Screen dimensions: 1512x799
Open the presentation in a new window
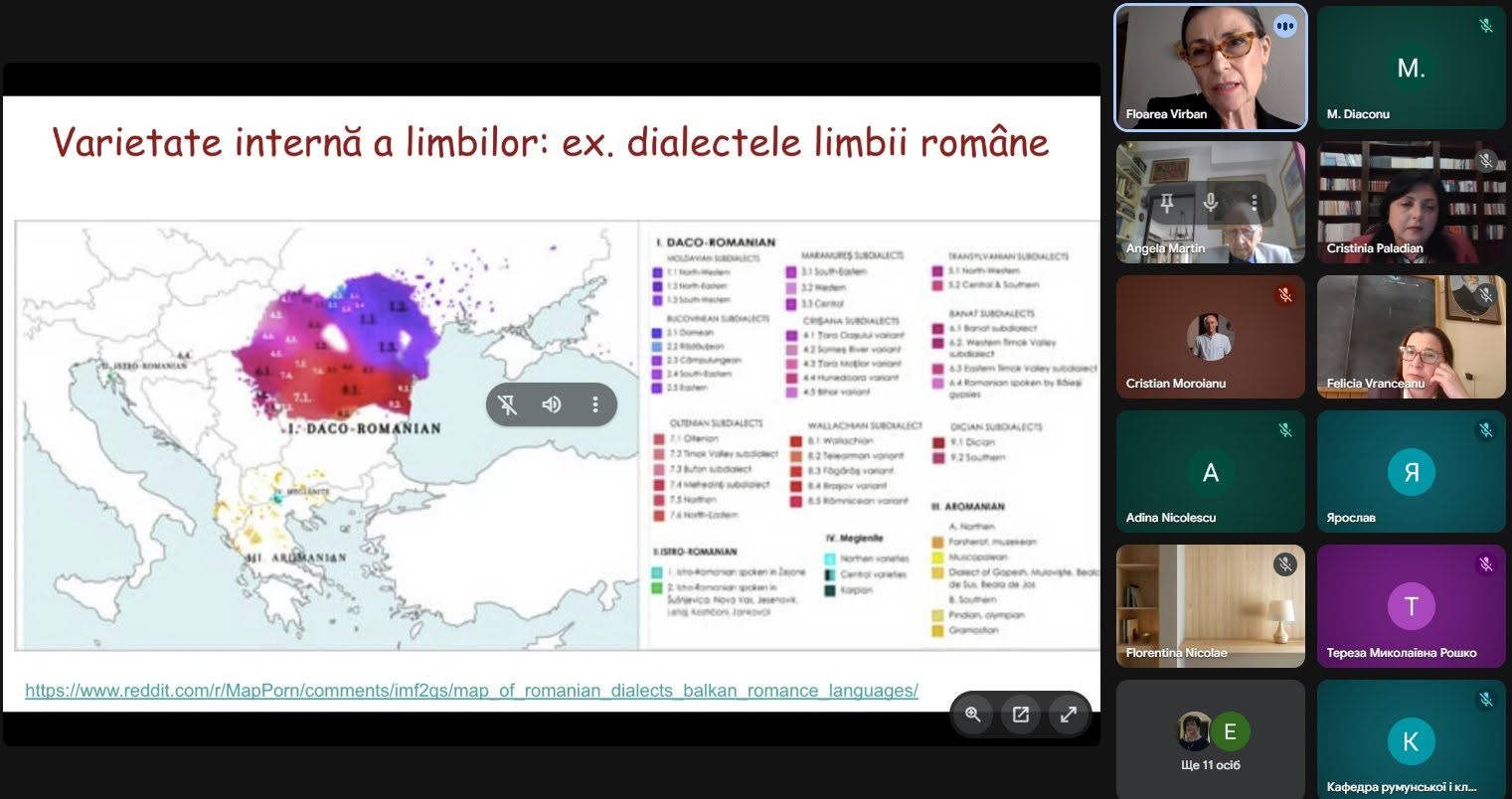[x=1021, y=715]
